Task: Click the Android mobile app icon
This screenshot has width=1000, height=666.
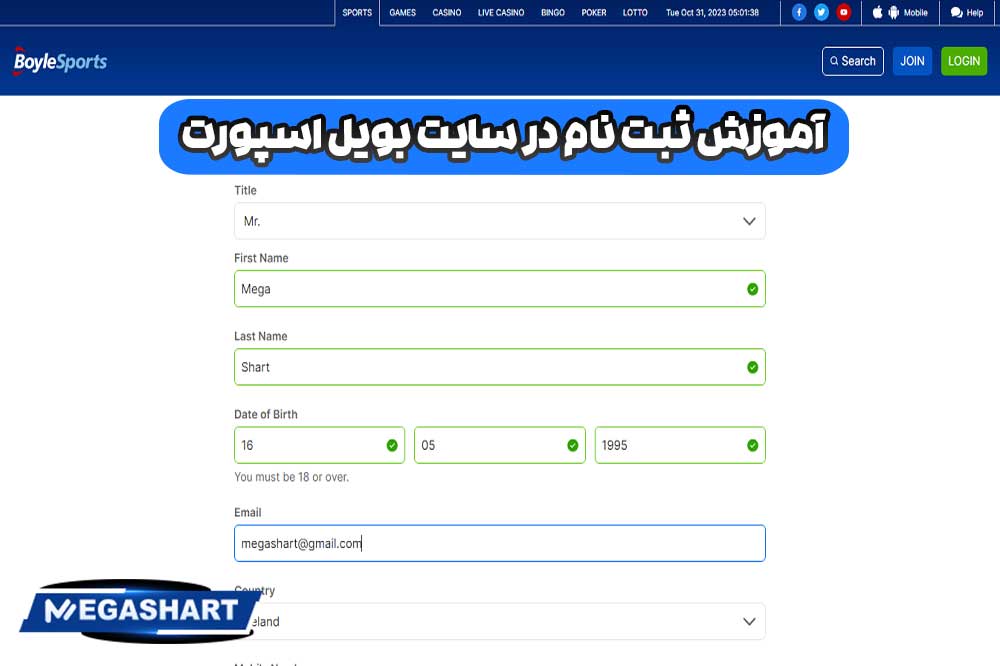Action: click(893, 12)
